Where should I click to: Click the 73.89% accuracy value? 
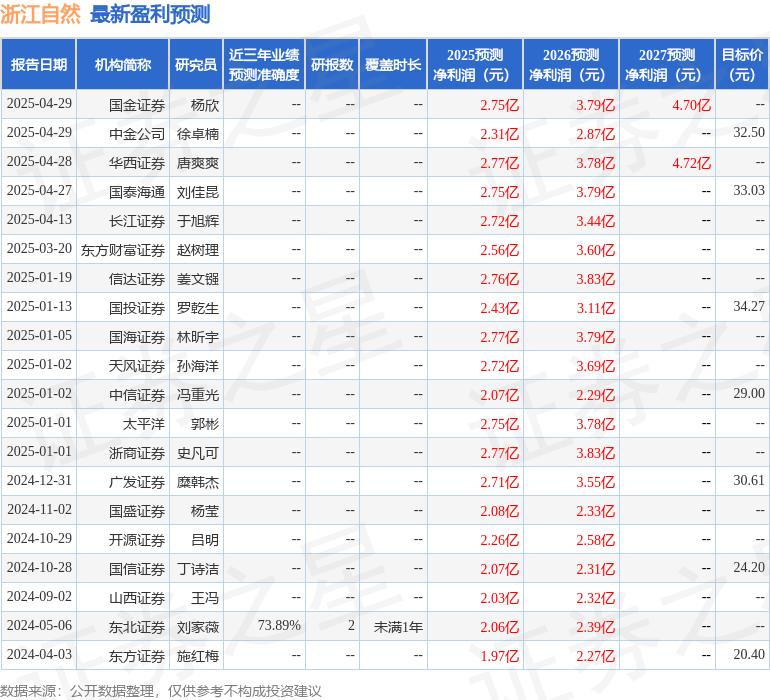click(x=279, y=626)
